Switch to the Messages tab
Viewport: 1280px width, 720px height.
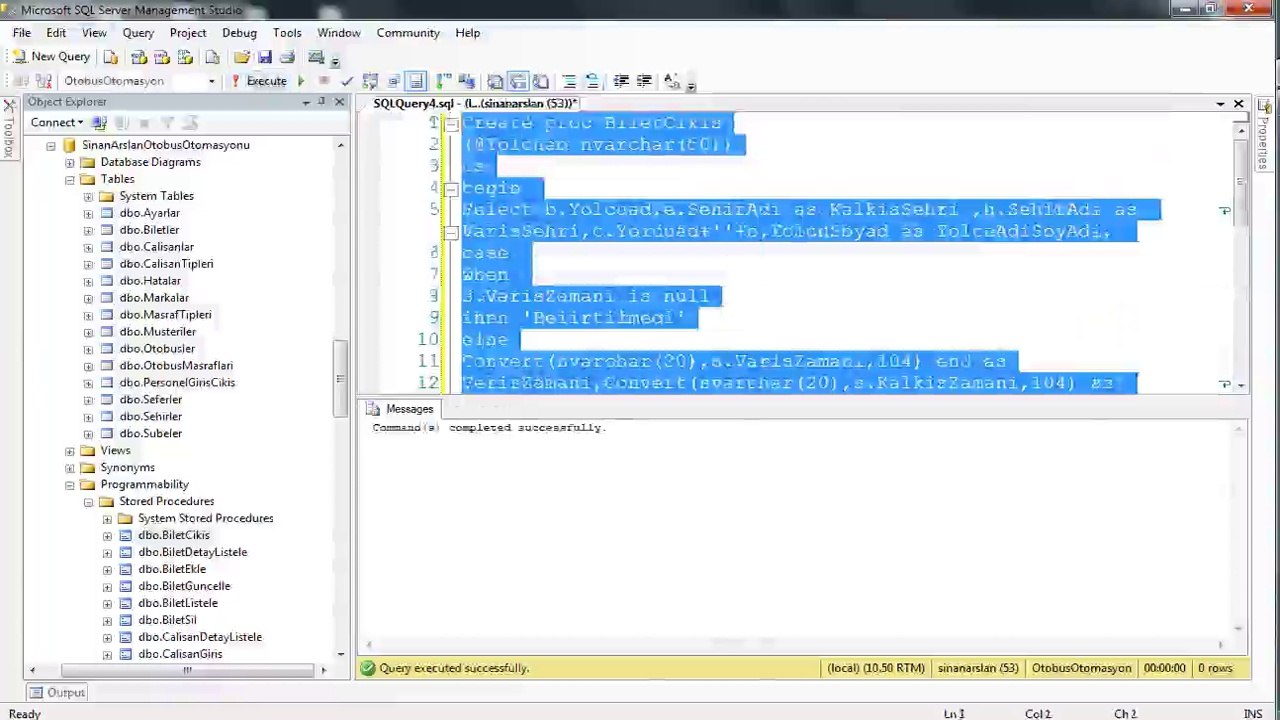click(x=400, y=409)
